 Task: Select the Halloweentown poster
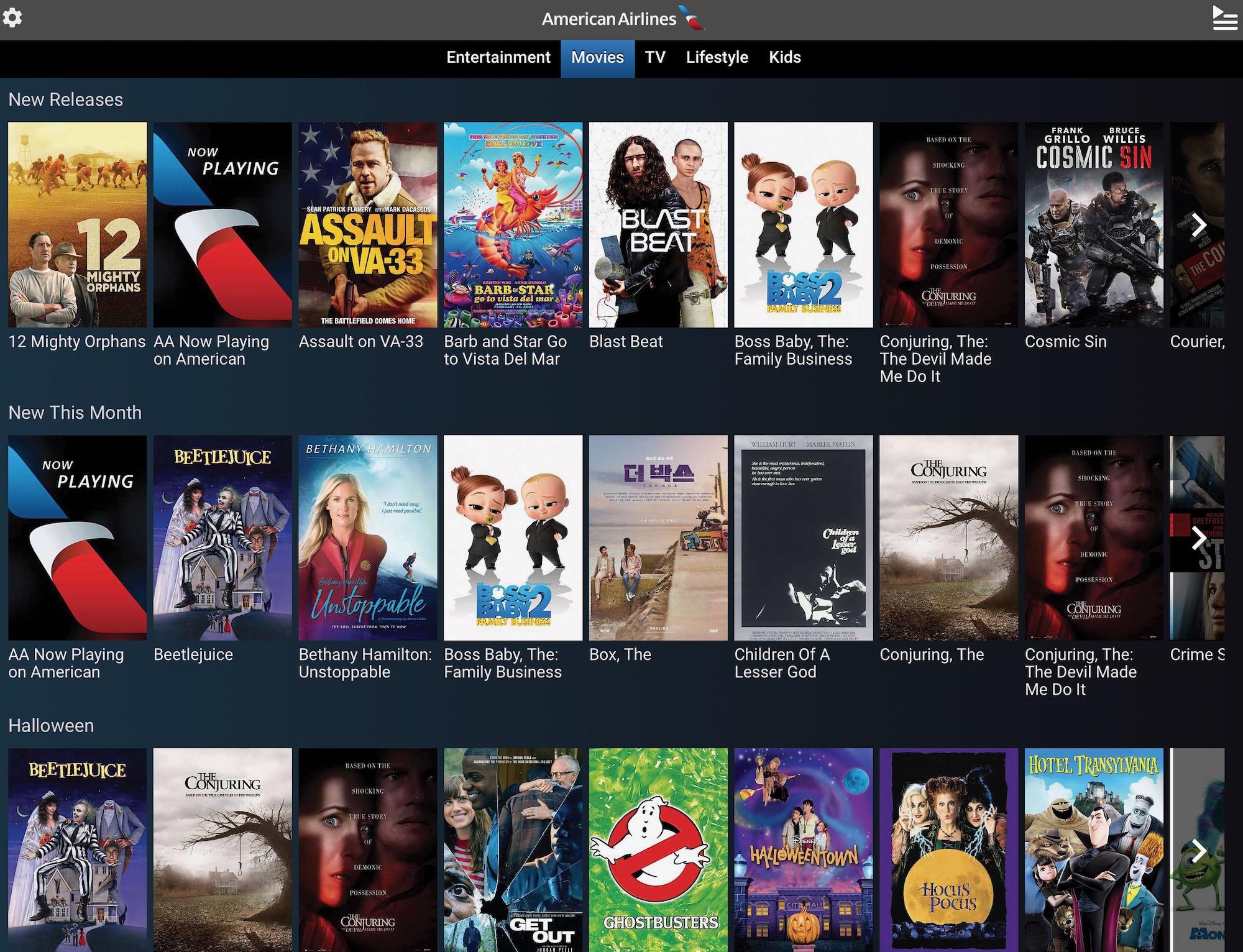point(804,850)
